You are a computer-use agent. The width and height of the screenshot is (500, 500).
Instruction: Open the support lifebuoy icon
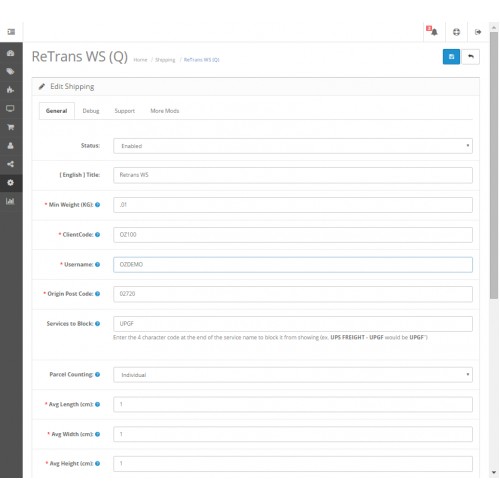pos(456,32)
